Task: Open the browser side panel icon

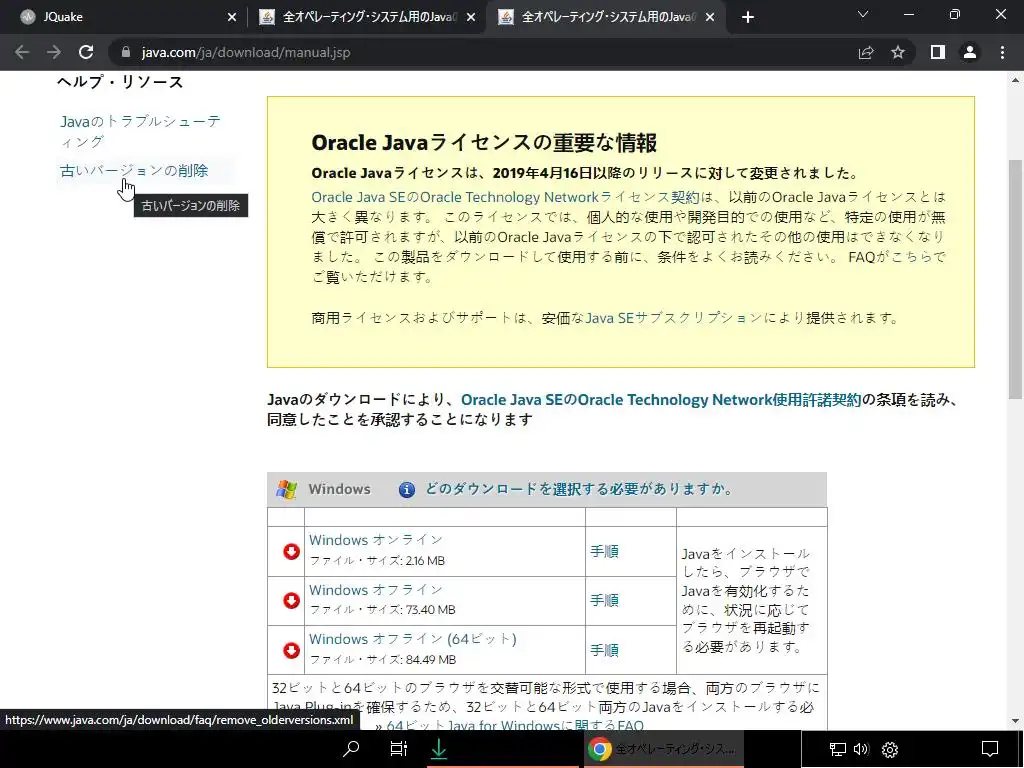Action: (938, 52)
